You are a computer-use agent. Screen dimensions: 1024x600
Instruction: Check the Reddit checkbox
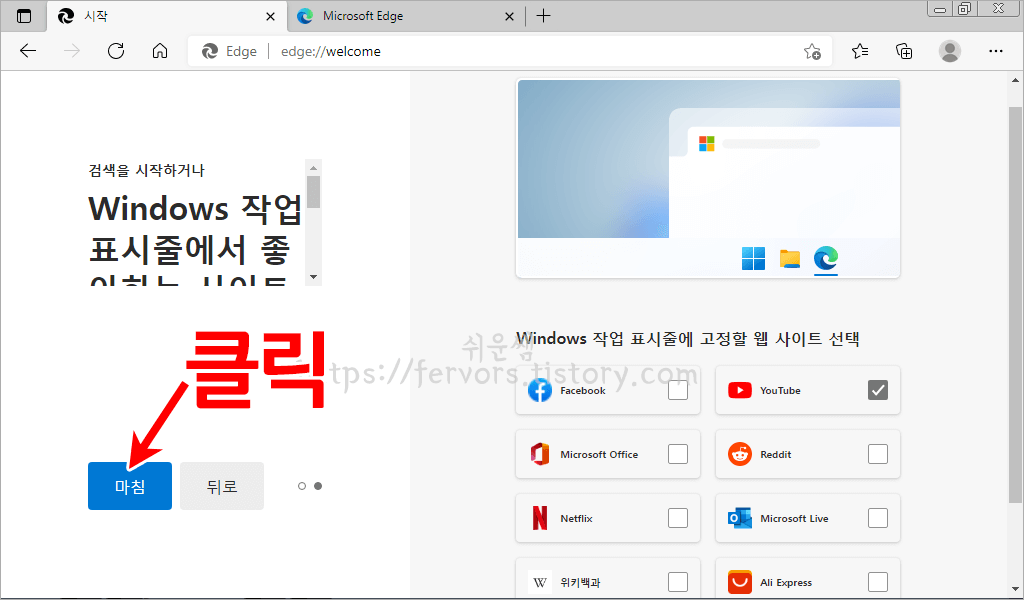(x=878, y=454)
